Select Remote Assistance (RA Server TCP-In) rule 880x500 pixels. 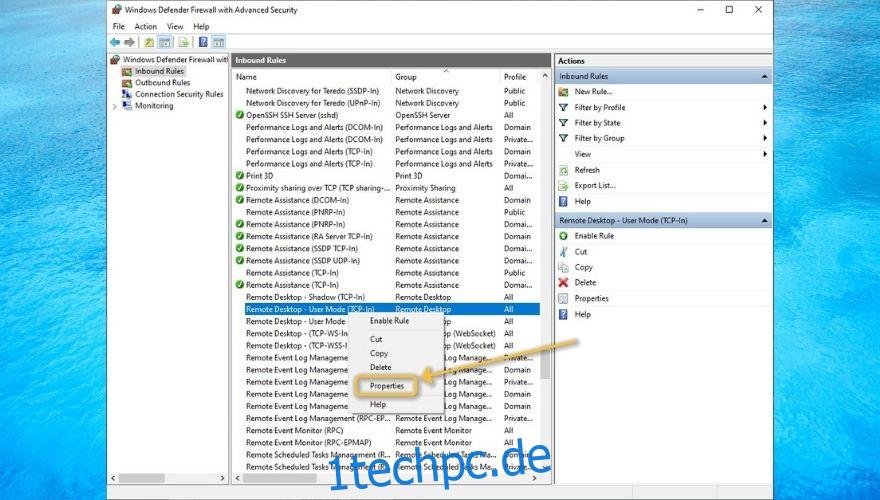point(309,236)
